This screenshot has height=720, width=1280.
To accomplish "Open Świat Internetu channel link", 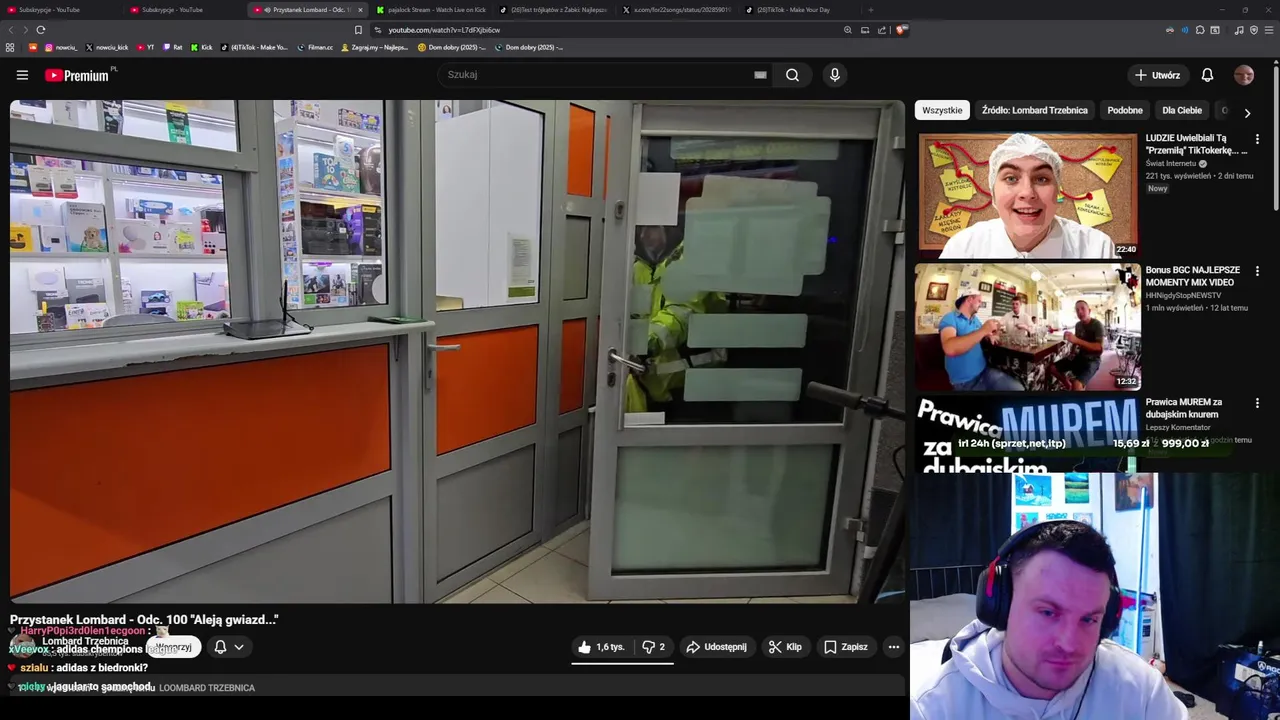I will (x=1171, y=163).
